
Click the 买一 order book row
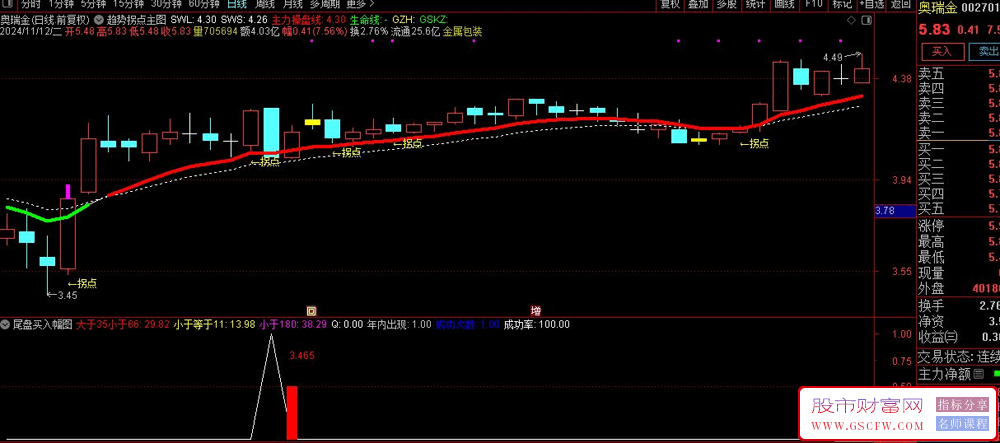[x=959, y=150]
